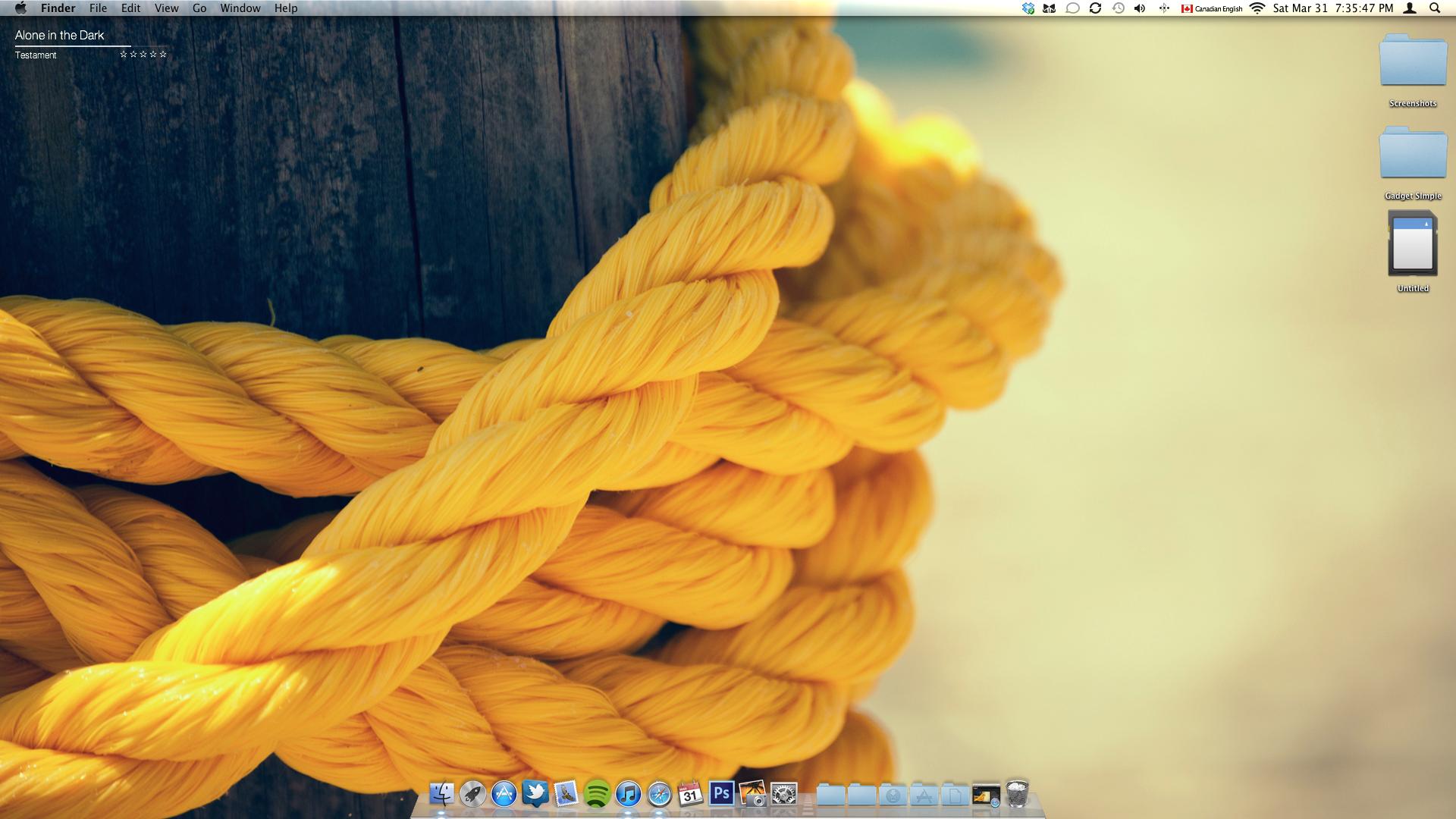Open the Mail stamp icon
The width and height of the screenshot is (1456, 819).
coord(566,794)
